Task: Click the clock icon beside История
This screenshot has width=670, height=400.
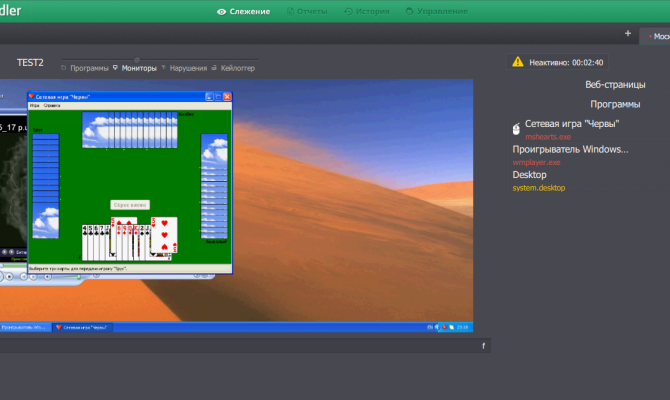Action: (x=349, y=12)
